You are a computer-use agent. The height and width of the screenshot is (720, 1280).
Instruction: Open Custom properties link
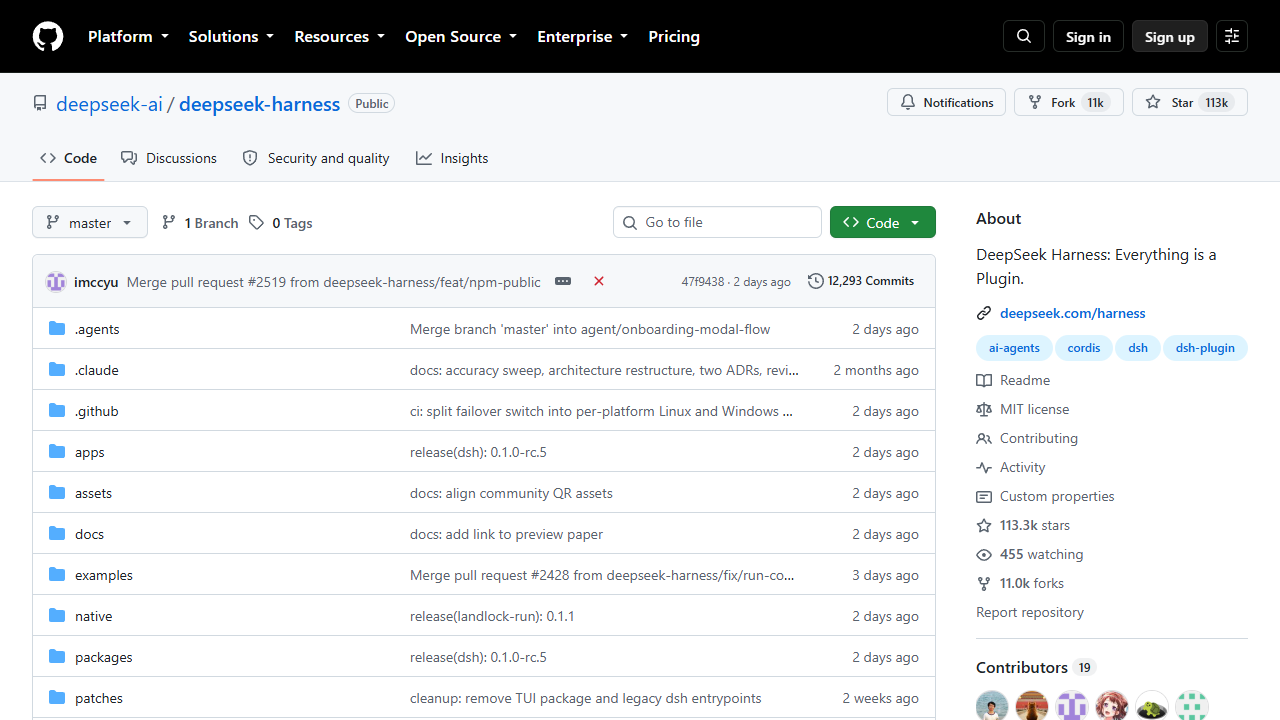click(x=1045, y=496)
